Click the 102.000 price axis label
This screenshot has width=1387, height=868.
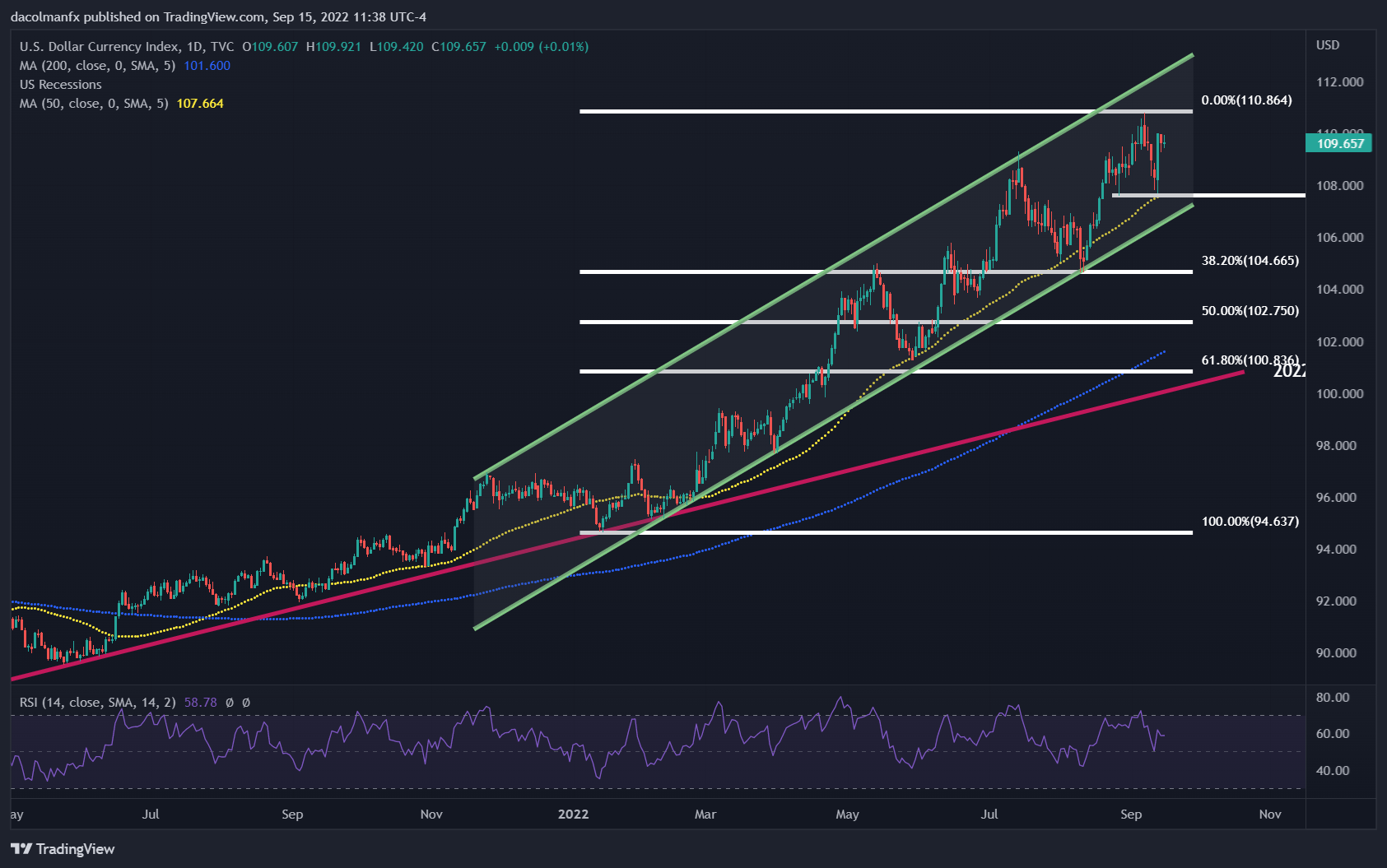[x=1339, y=342]
